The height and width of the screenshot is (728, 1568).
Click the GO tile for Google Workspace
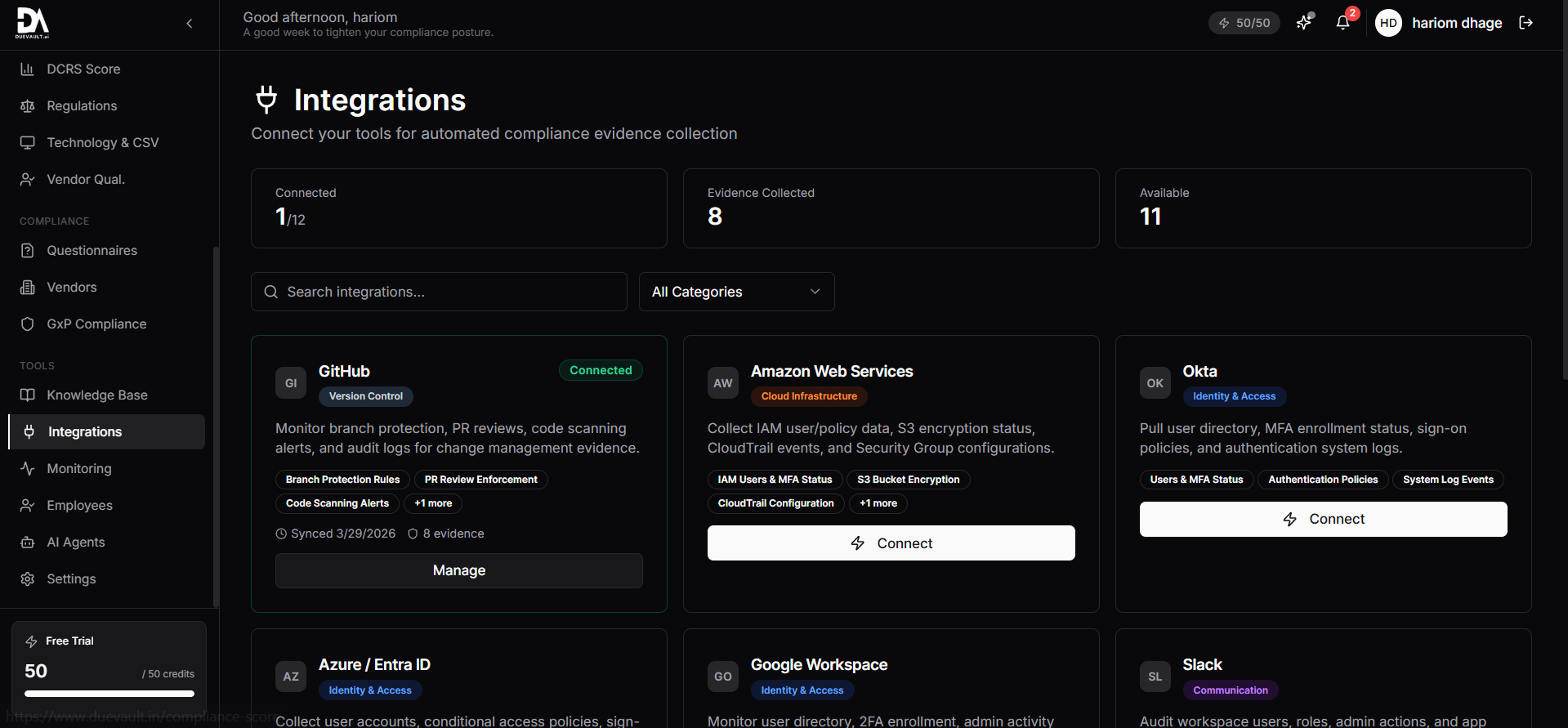pos(723,677)
